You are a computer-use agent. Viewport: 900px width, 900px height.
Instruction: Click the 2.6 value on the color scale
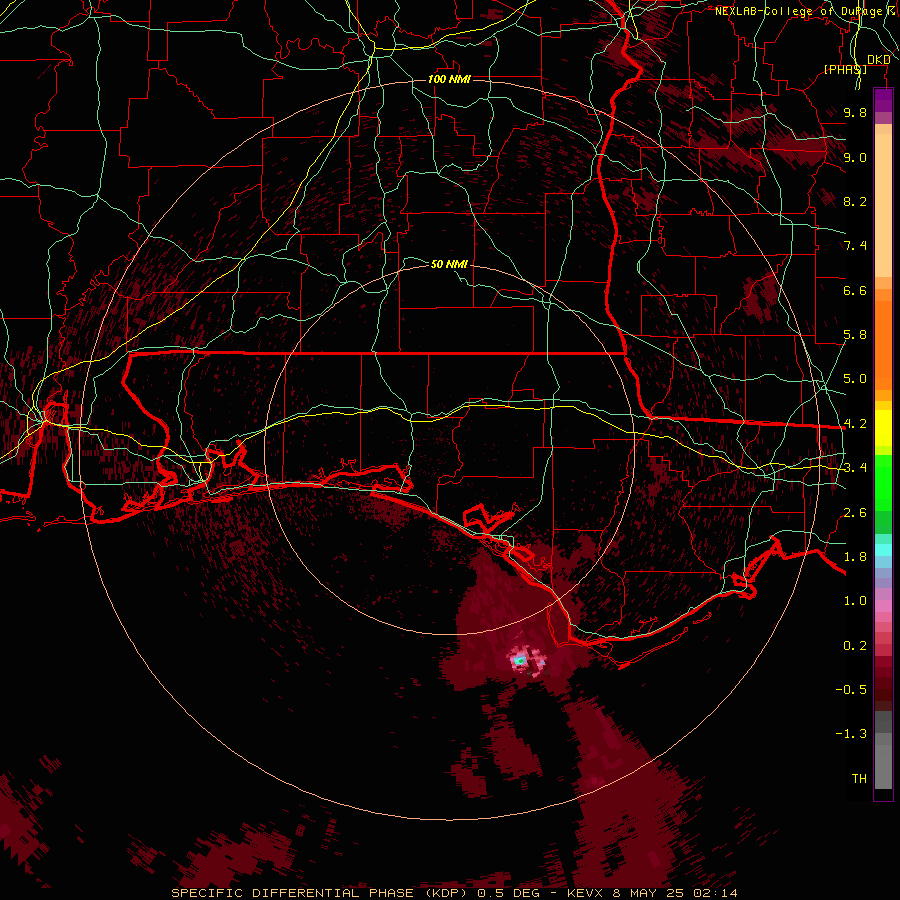coord(855,513)
